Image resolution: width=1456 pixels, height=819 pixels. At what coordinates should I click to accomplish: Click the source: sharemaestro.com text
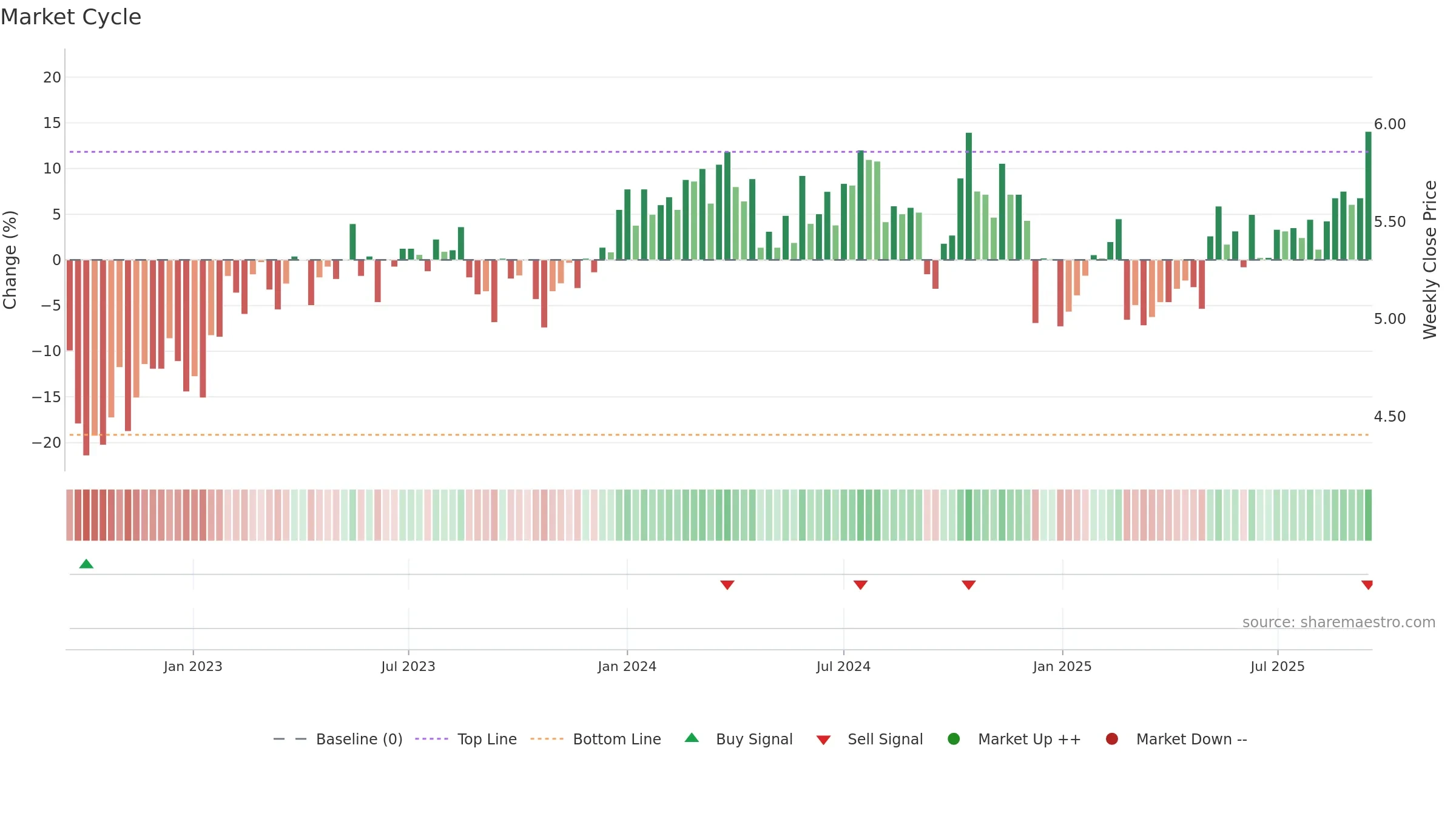[1339, 622]
